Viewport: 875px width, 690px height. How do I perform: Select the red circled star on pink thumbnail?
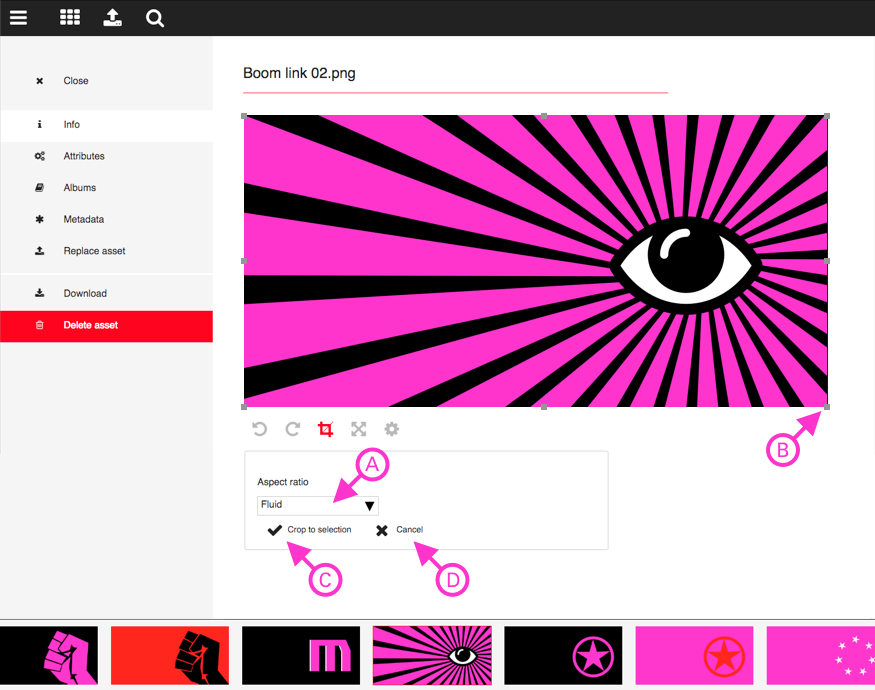click(x=694, y=655)
